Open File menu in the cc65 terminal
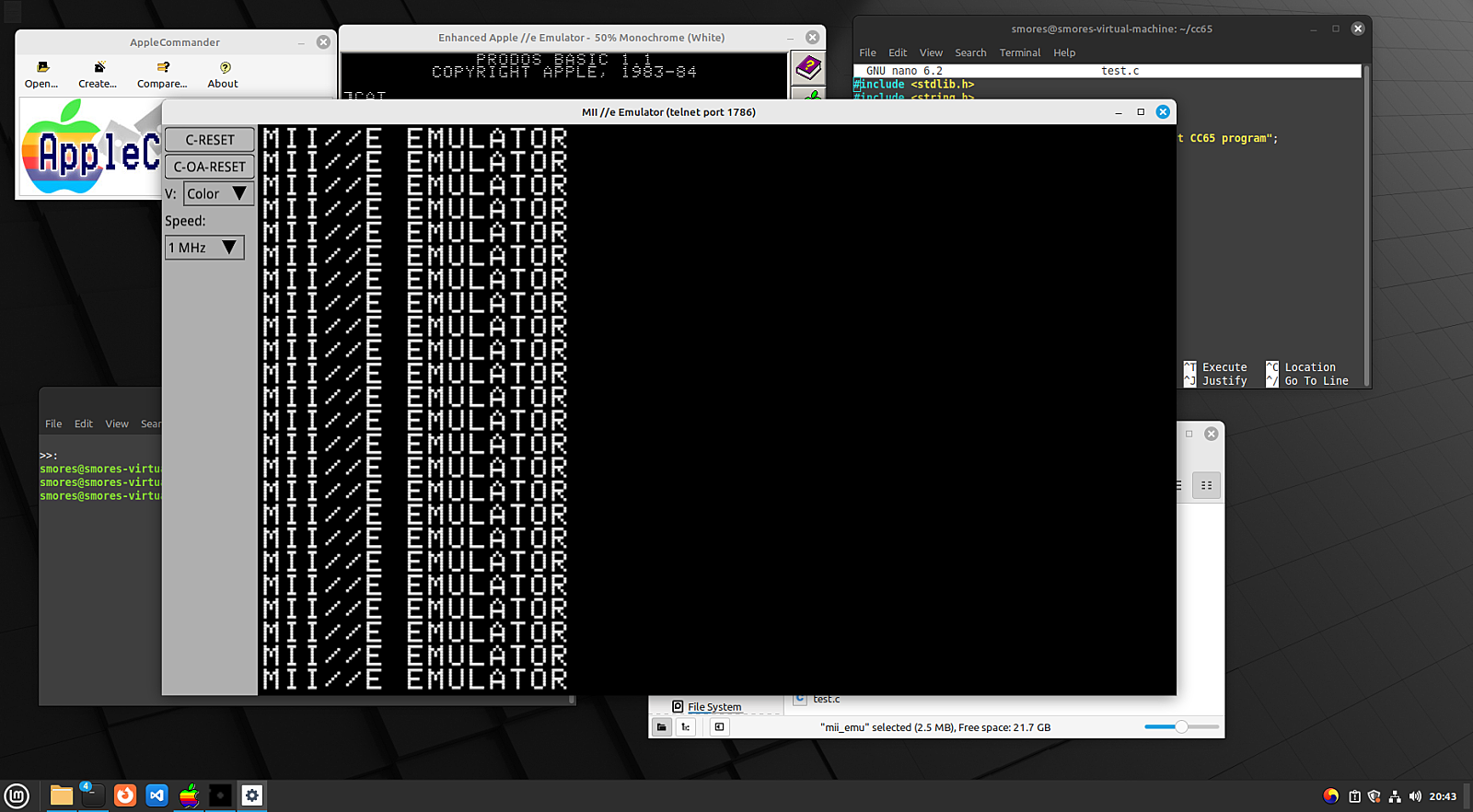This screenshot has height=812, width=1473. 867,52
